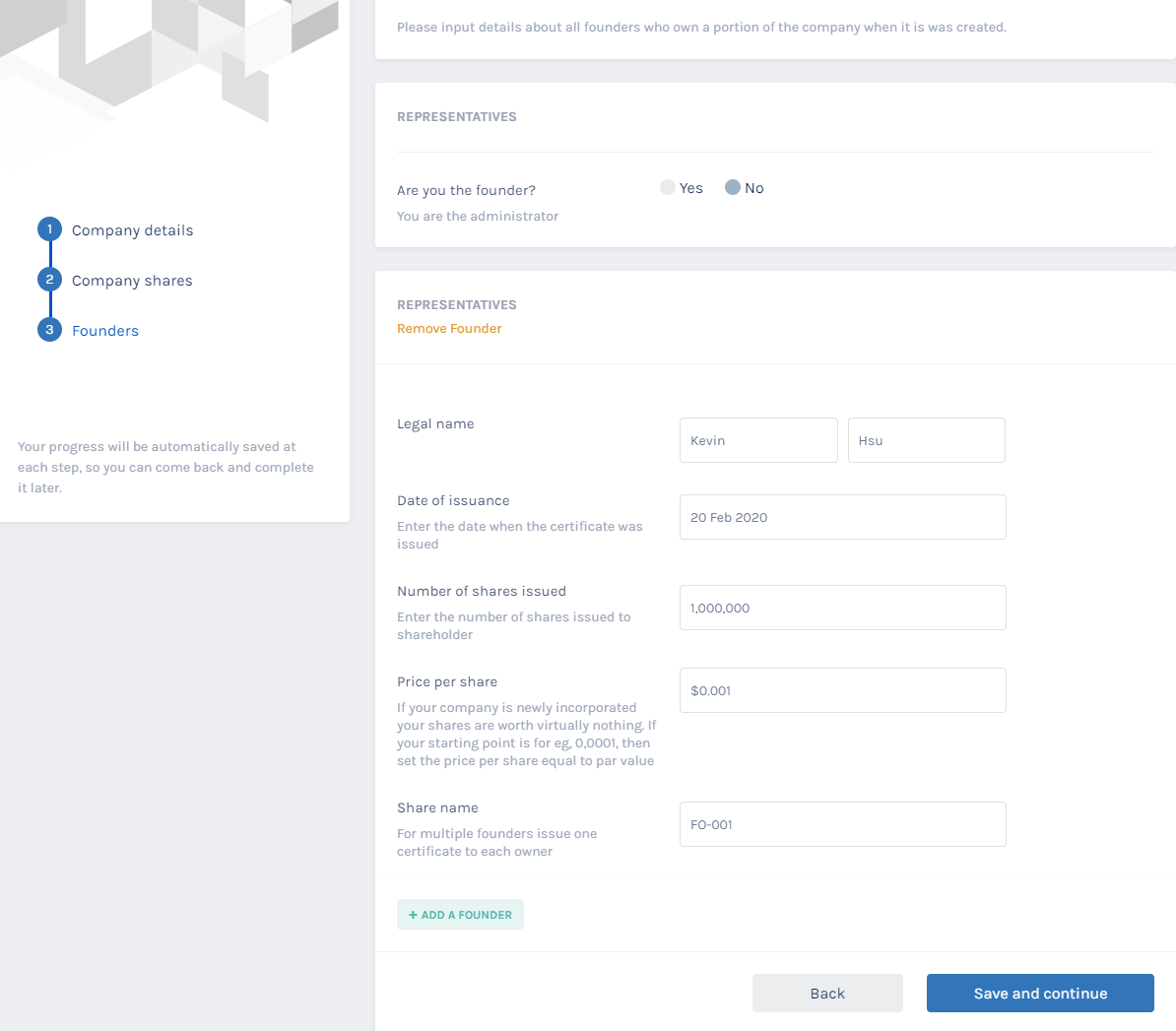Click the 'Legal name' label
Viewport: 1176px width, 1031px height.
[x=435, y=423]
